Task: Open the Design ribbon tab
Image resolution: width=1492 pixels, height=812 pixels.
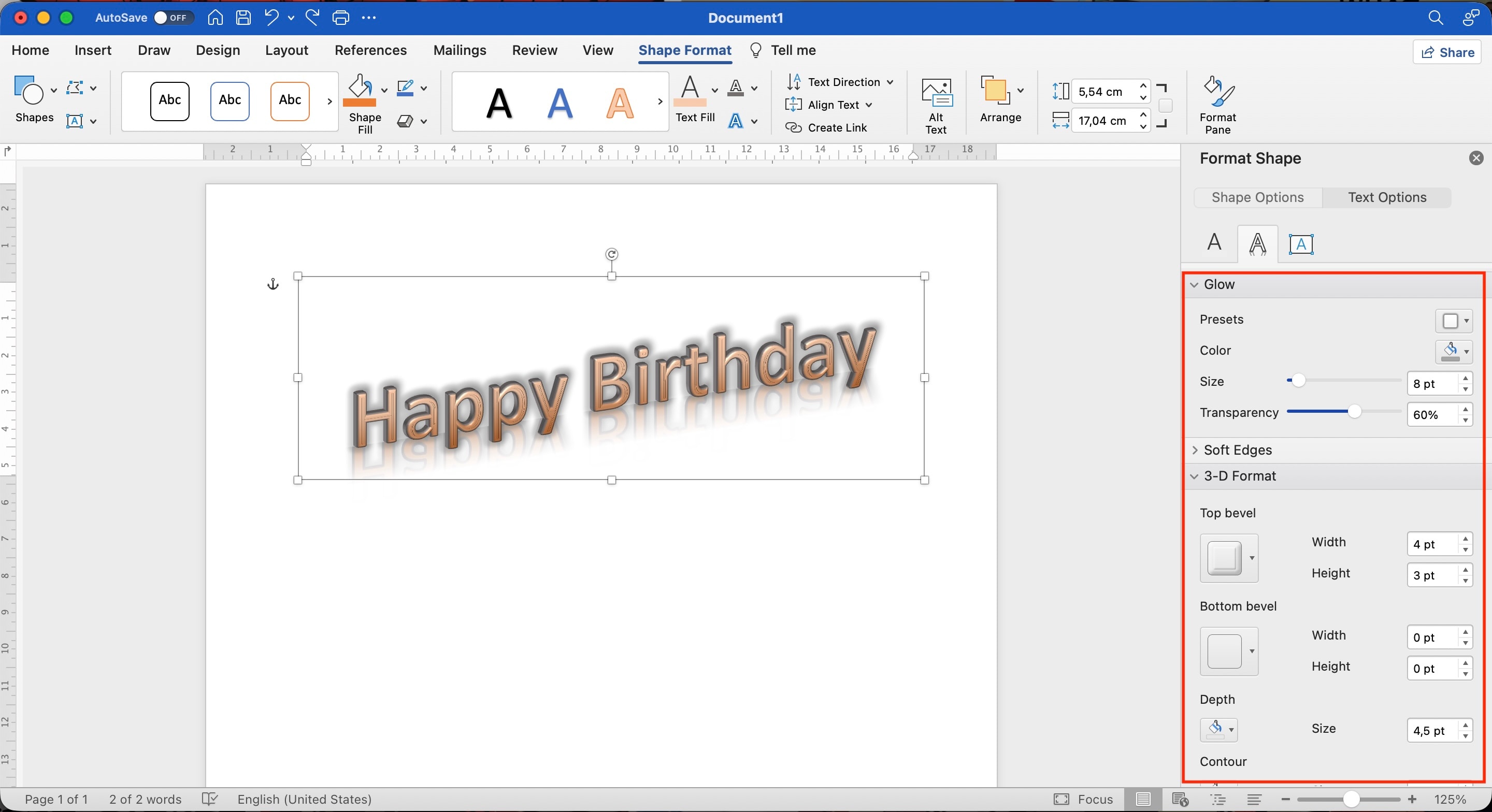Action: pos(218,50)
